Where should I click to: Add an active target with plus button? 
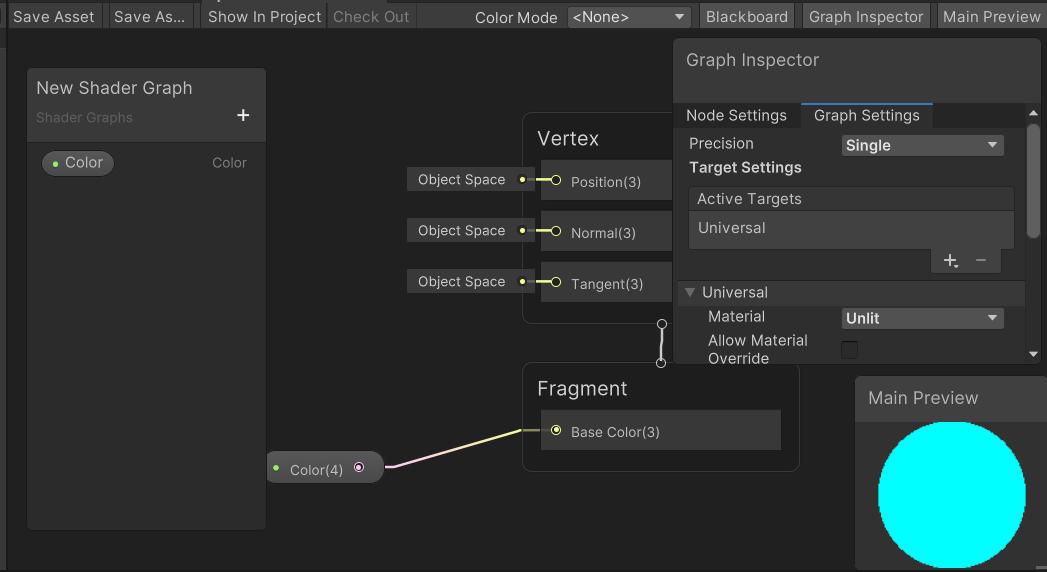tap(950, 261)
